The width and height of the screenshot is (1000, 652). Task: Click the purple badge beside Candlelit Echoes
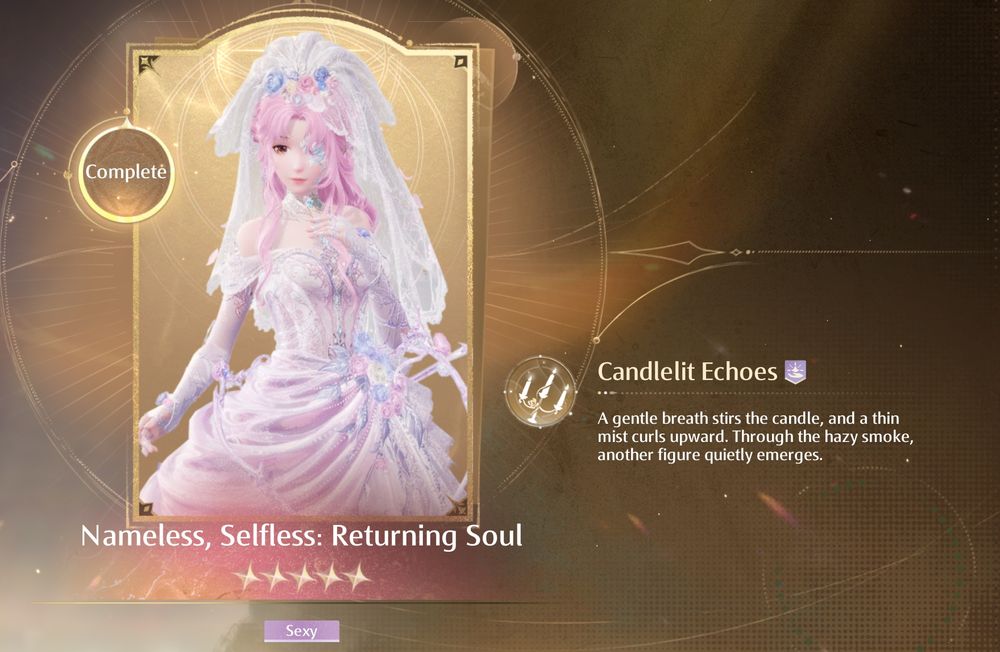(x=795, y=371)
